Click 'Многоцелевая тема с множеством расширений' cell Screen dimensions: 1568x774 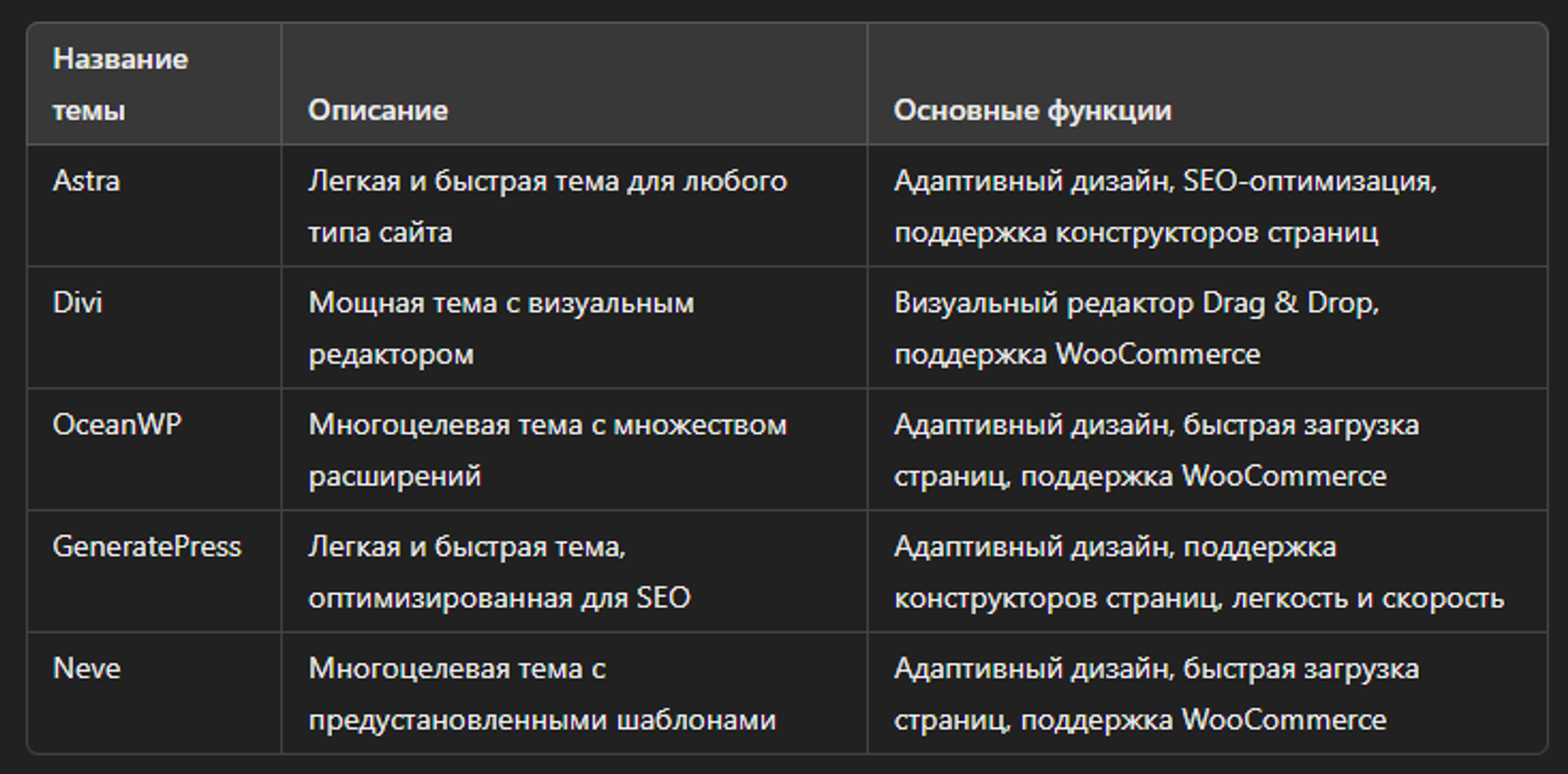574,449
